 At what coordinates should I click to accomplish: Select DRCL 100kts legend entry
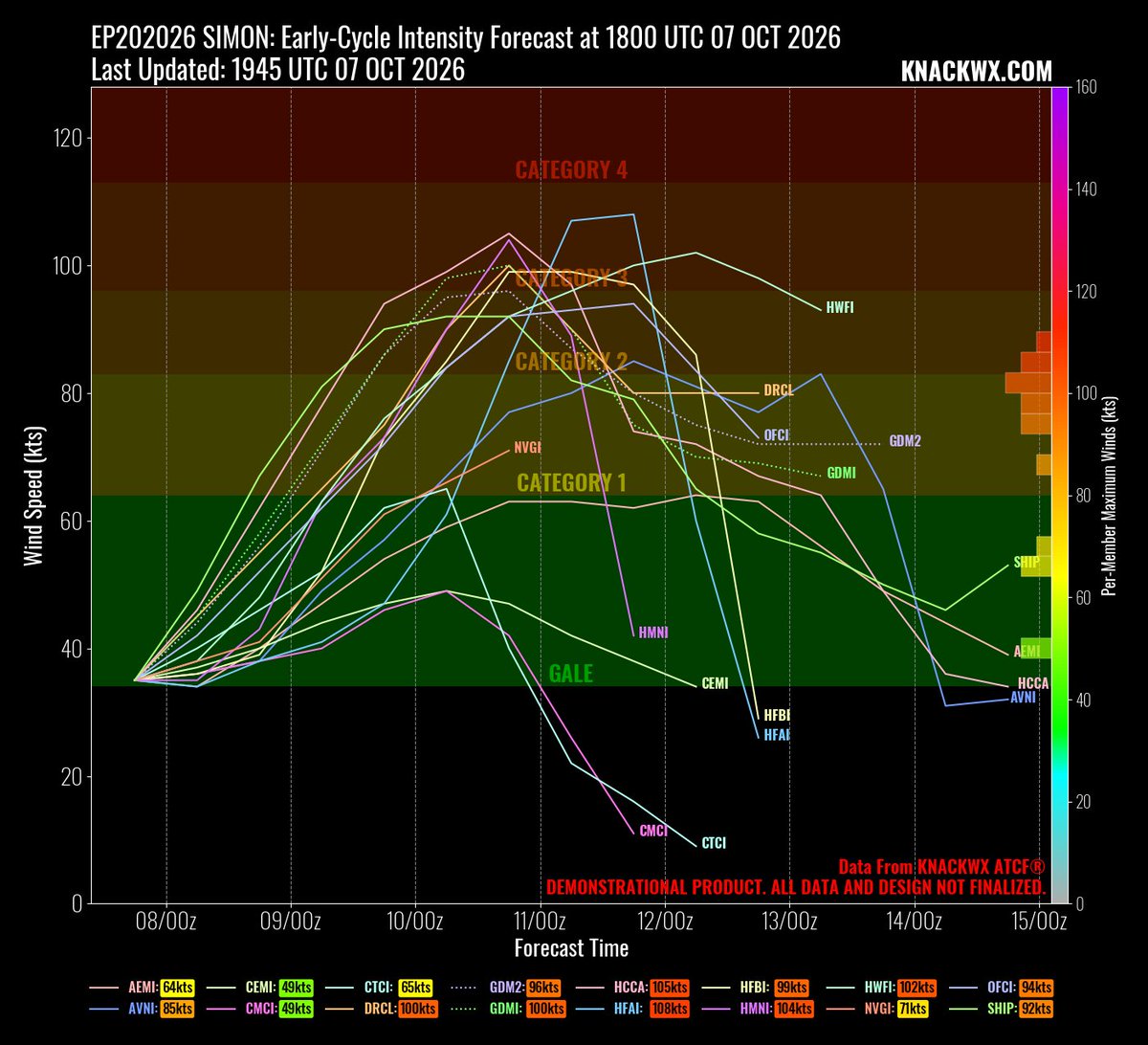point(383,1007)
